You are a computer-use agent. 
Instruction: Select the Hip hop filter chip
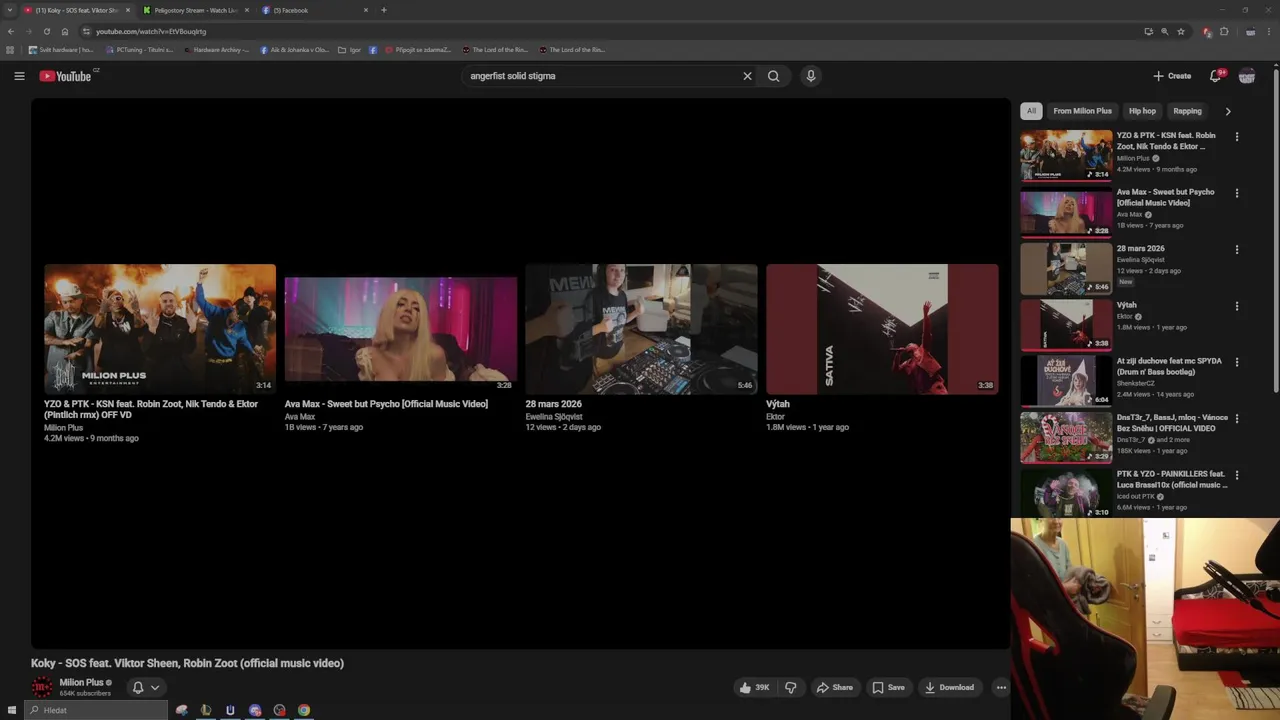coord(1142,111)
